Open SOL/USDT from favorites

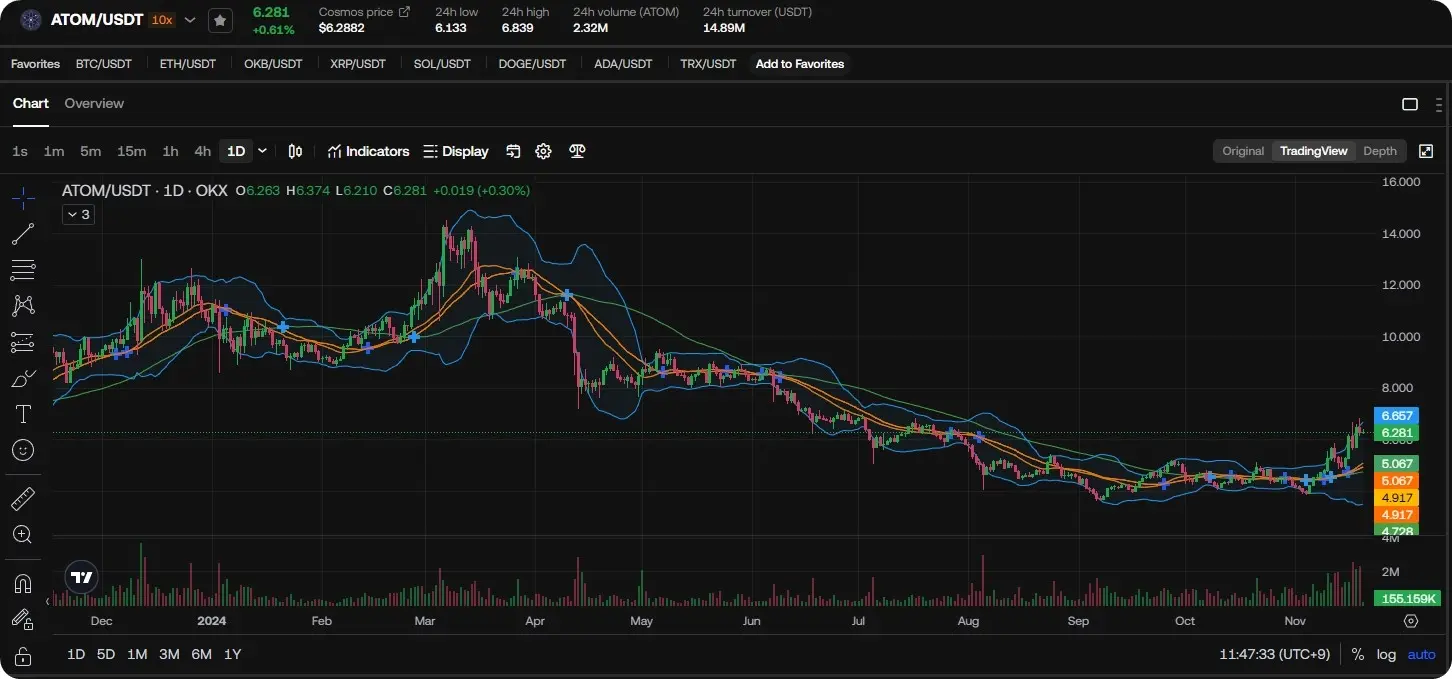click(442, 64)
